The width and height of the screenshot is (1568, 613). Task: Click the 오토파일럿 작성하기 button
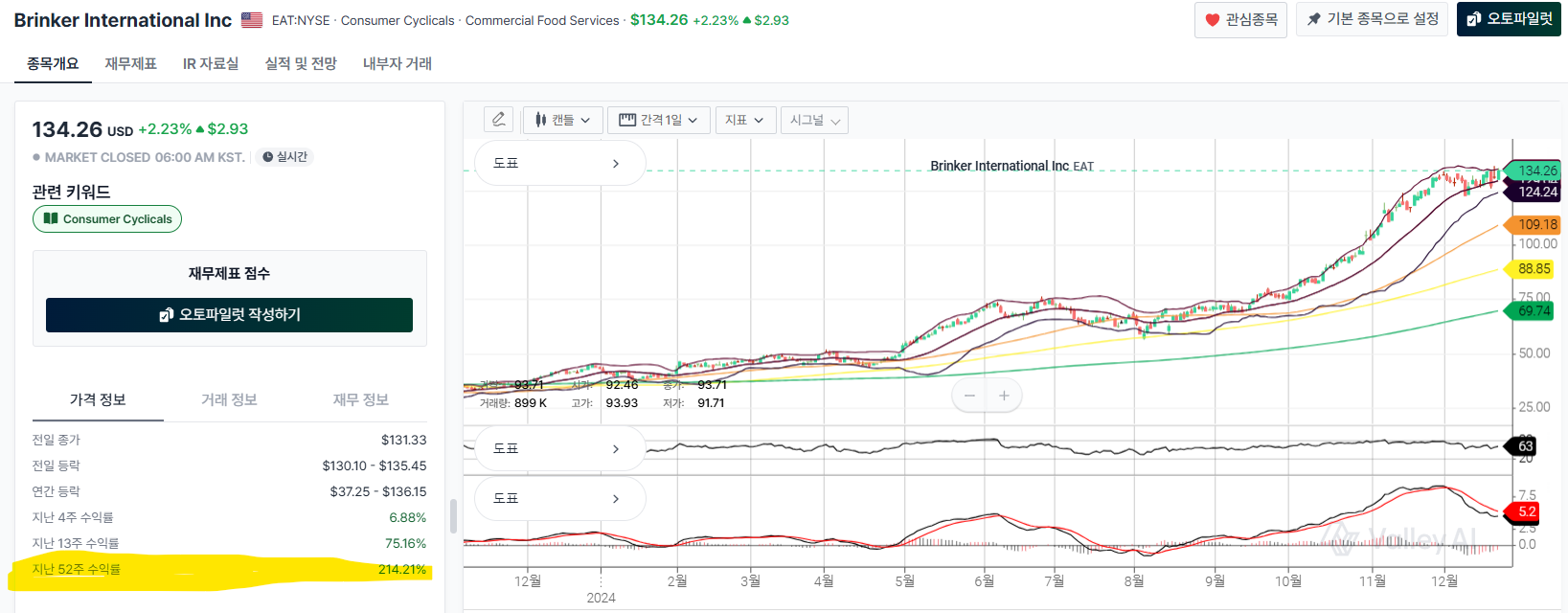coord(229,315)
